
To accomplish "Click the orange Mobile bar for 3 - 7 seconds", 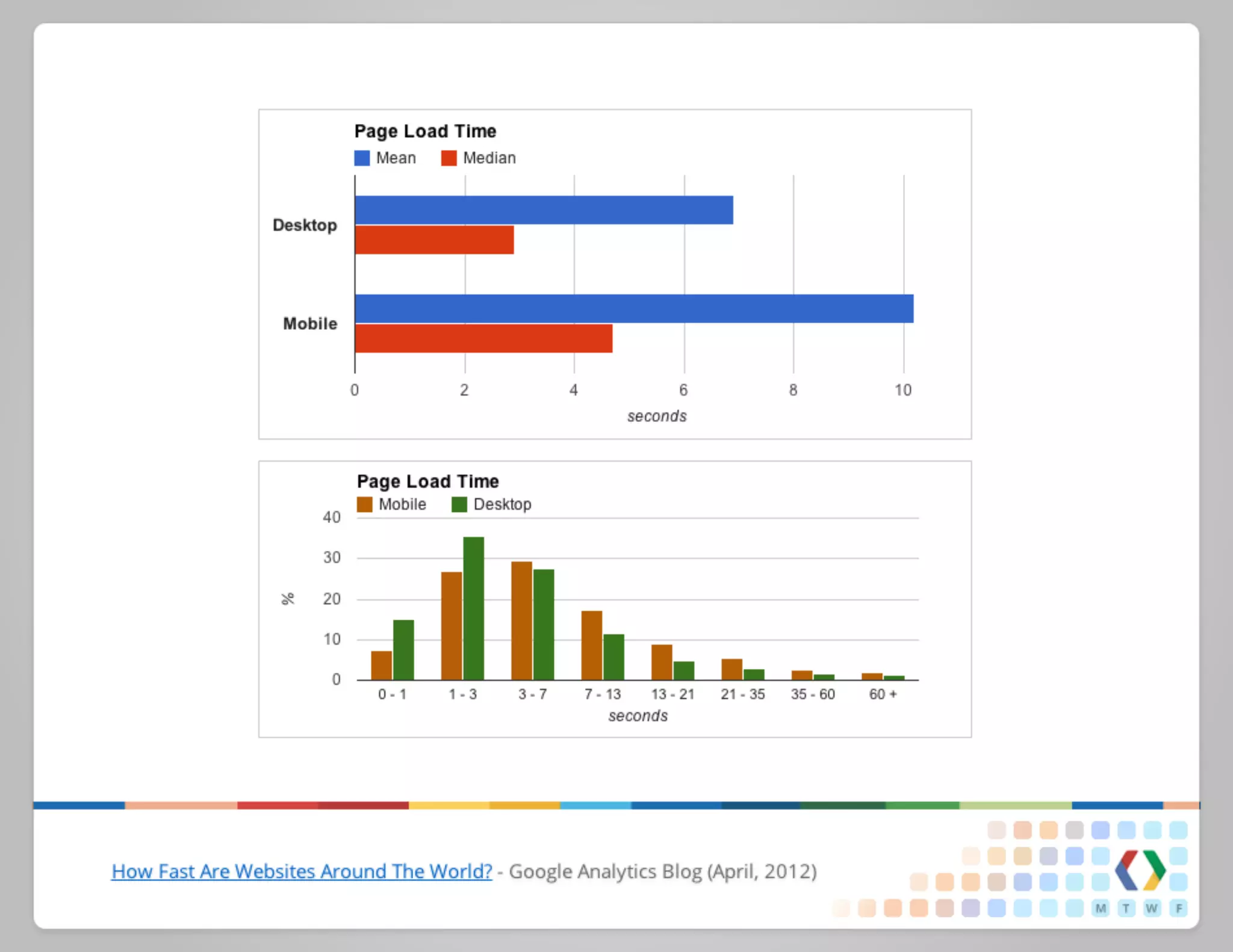I will 521,620.
